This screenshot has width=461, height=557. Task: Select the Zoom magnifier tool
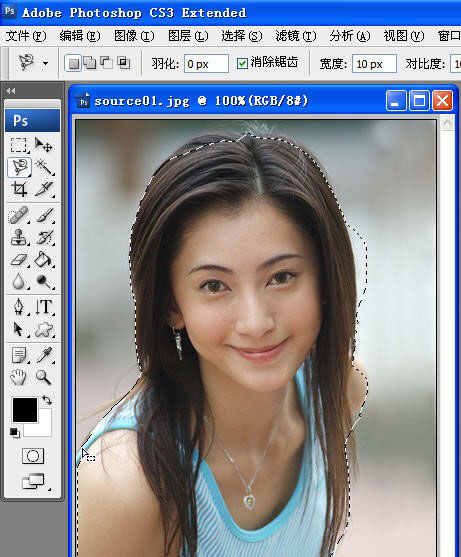point(44,377)
